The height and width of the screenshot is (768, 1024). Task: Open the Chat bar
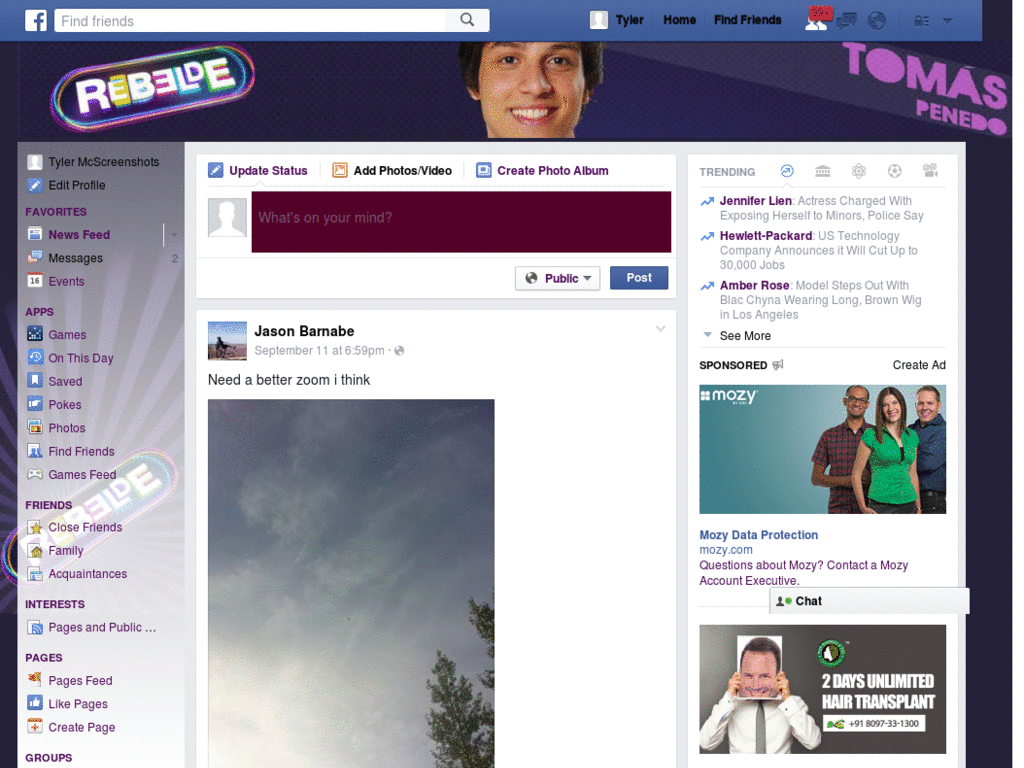point(869,601)
